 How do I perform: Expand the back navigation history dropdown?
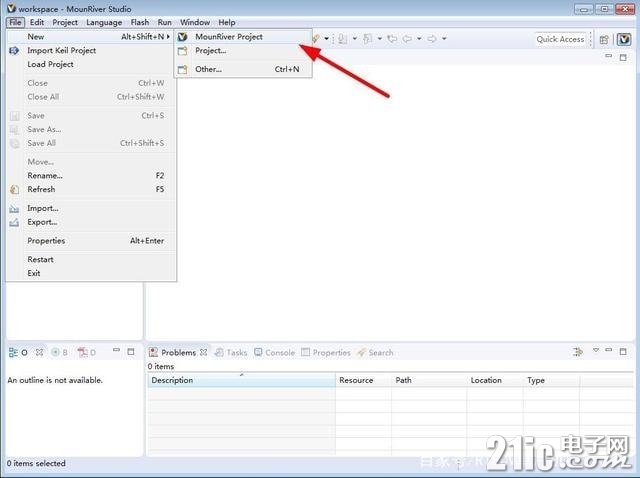click(419, 39)
